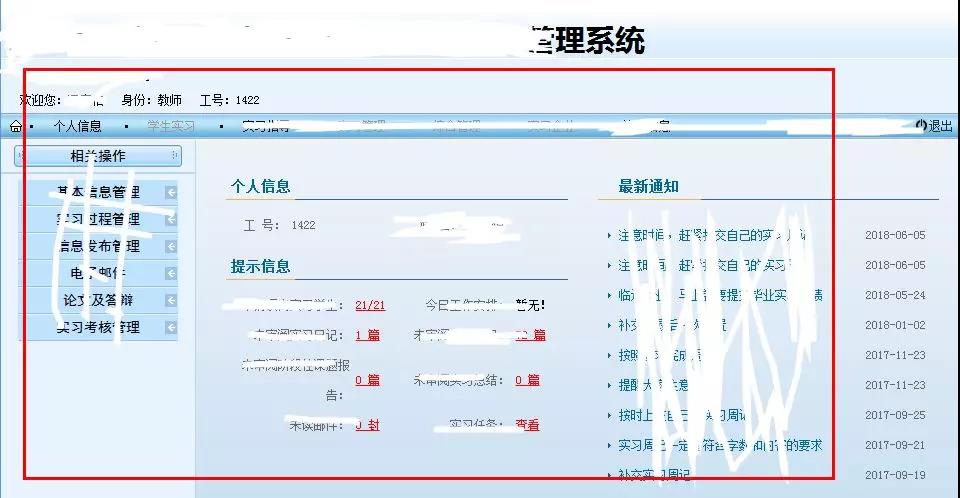Screen dimensions: 960x498
Task: Open the 学生实习 navigation menu
Action: click(171, 126)
